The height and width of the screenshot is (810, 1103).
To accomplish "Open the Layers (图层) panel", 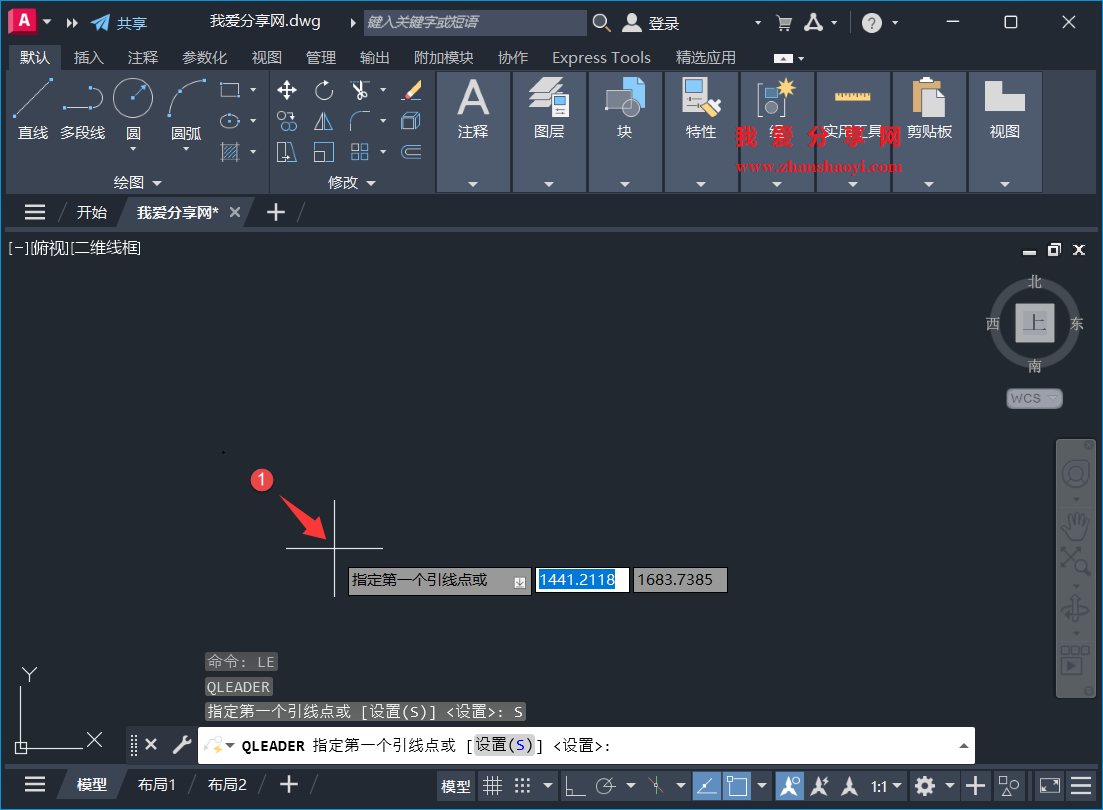I will point(549,132).
